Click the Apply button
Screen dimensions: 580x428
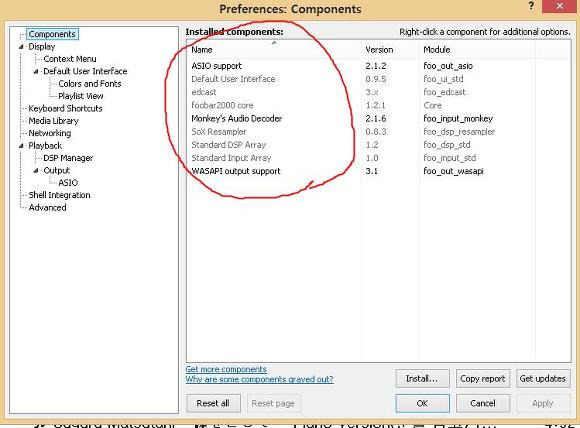click(x=543, y=403)
